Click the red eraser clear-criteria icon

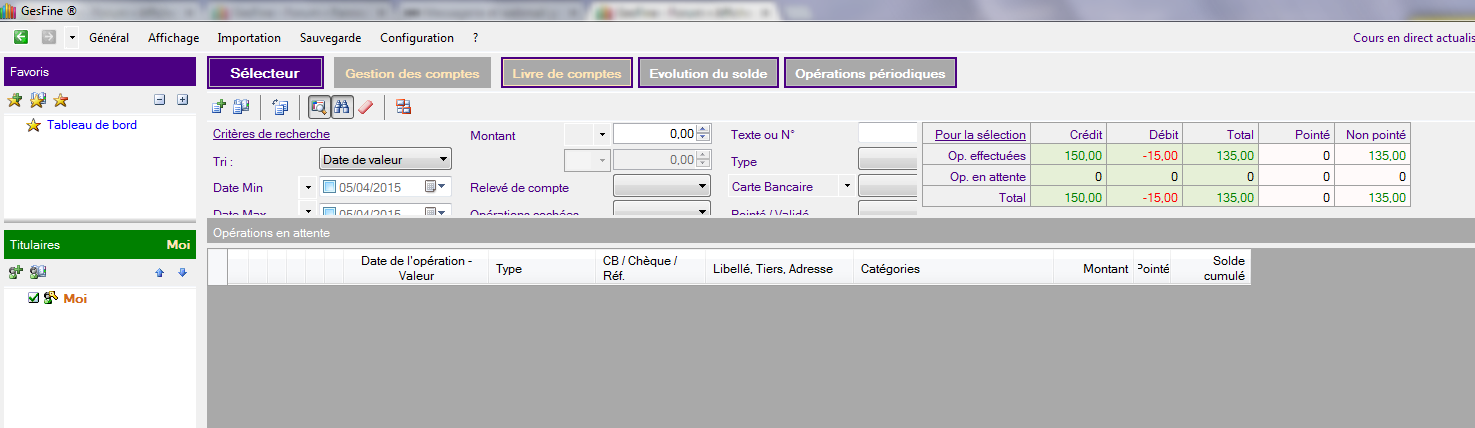(366, 107)
